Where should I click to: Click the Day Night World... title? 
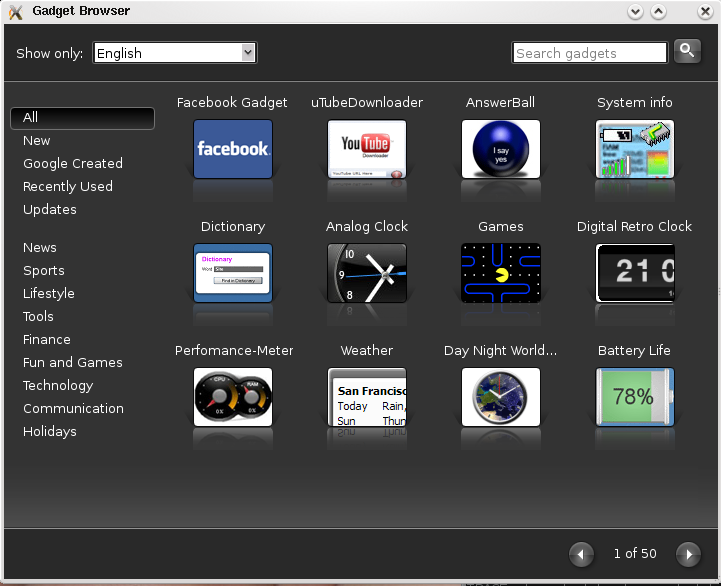click(500, 351)
